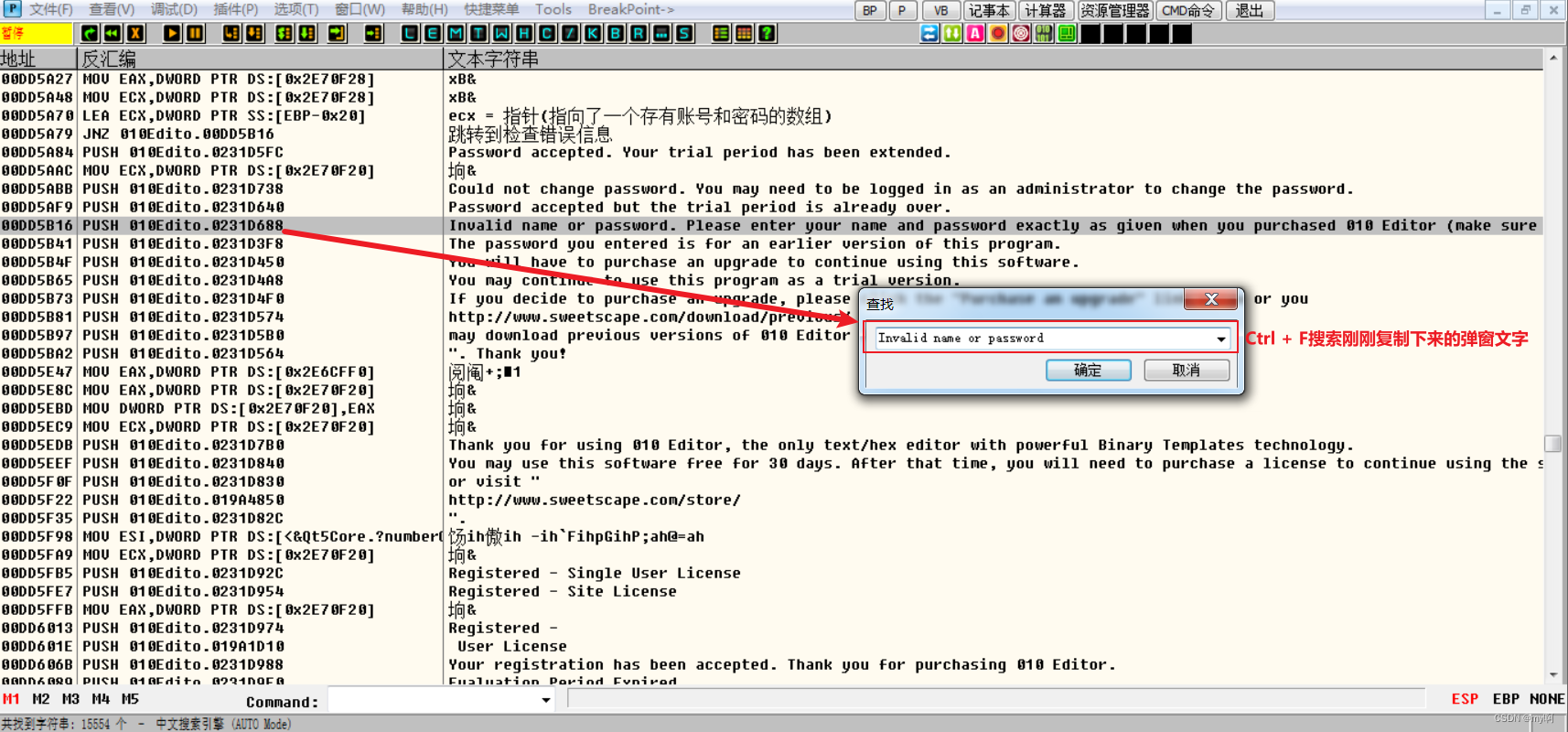The height and width of the screenshot is (732, 1568).
Task: Confirm search with 确定 button
Action: pyautogui.click(x=1088, y=370)
